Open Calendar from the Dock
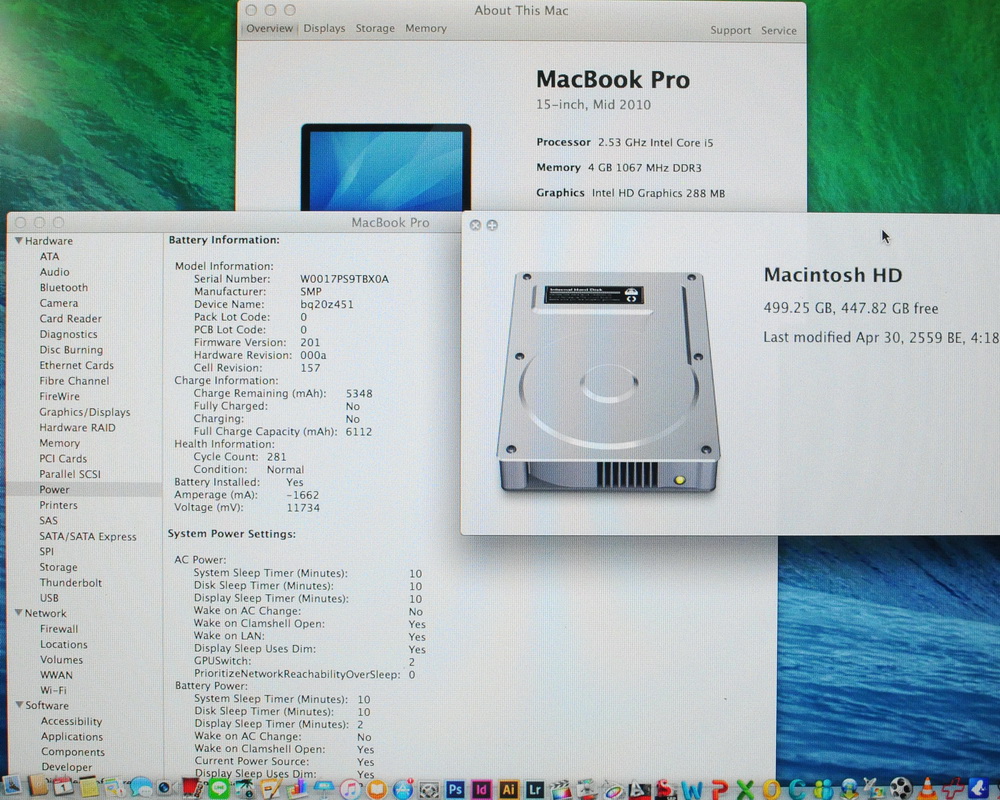 pos(62,786)
